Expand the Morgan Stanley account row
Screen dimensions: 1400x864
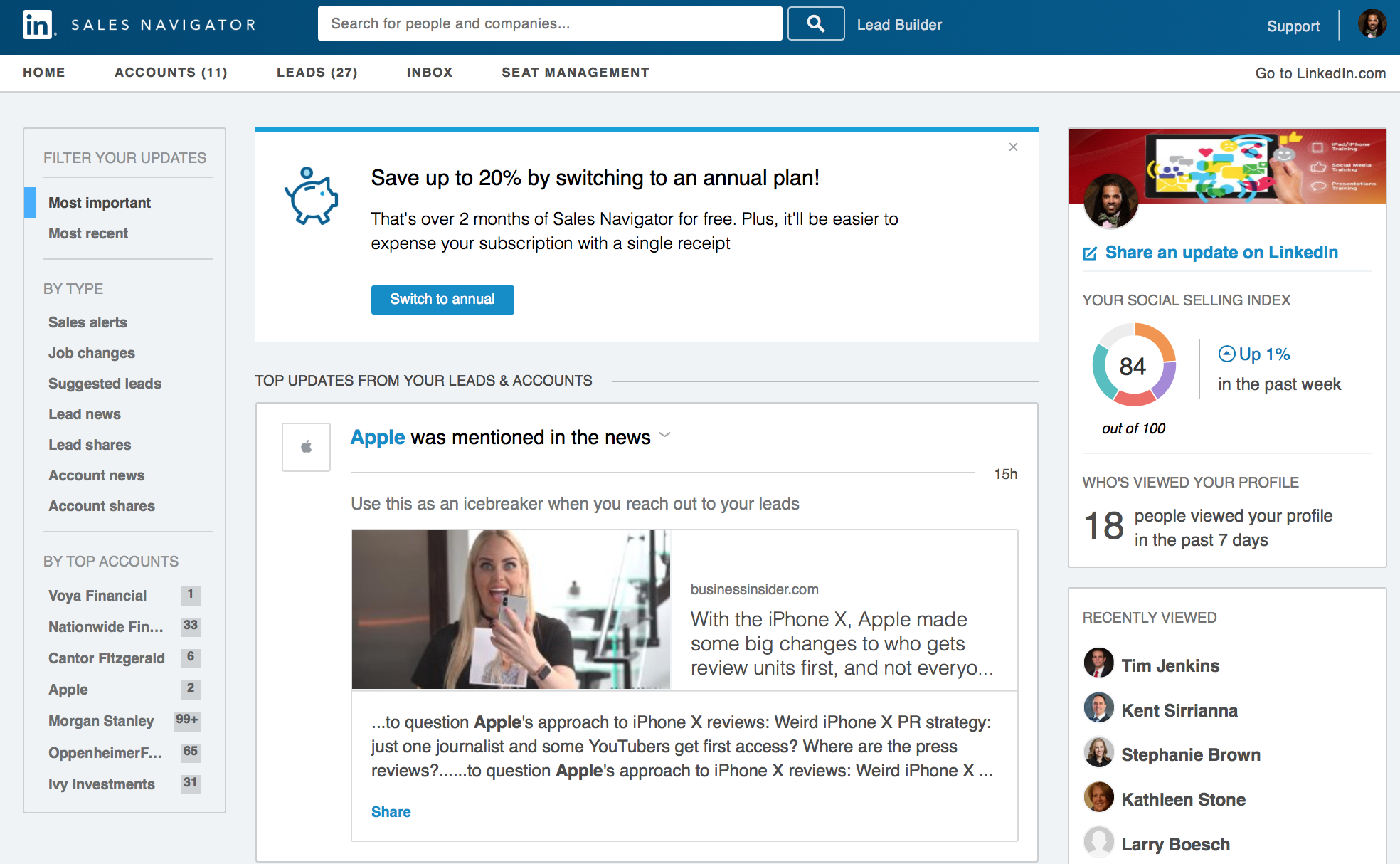pos(101,722)
